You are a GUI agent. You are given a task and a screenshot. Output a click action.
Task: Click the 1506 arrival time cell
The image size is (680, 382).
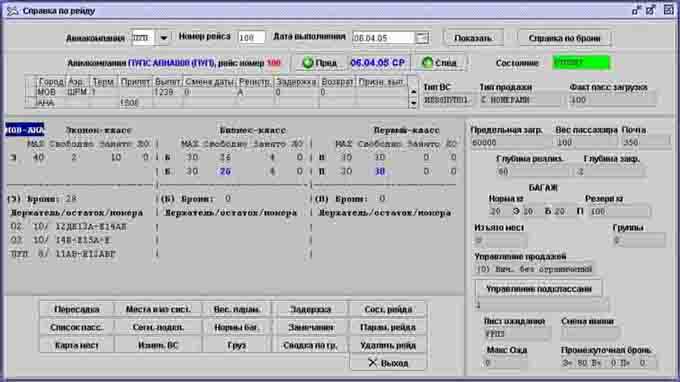135,103
